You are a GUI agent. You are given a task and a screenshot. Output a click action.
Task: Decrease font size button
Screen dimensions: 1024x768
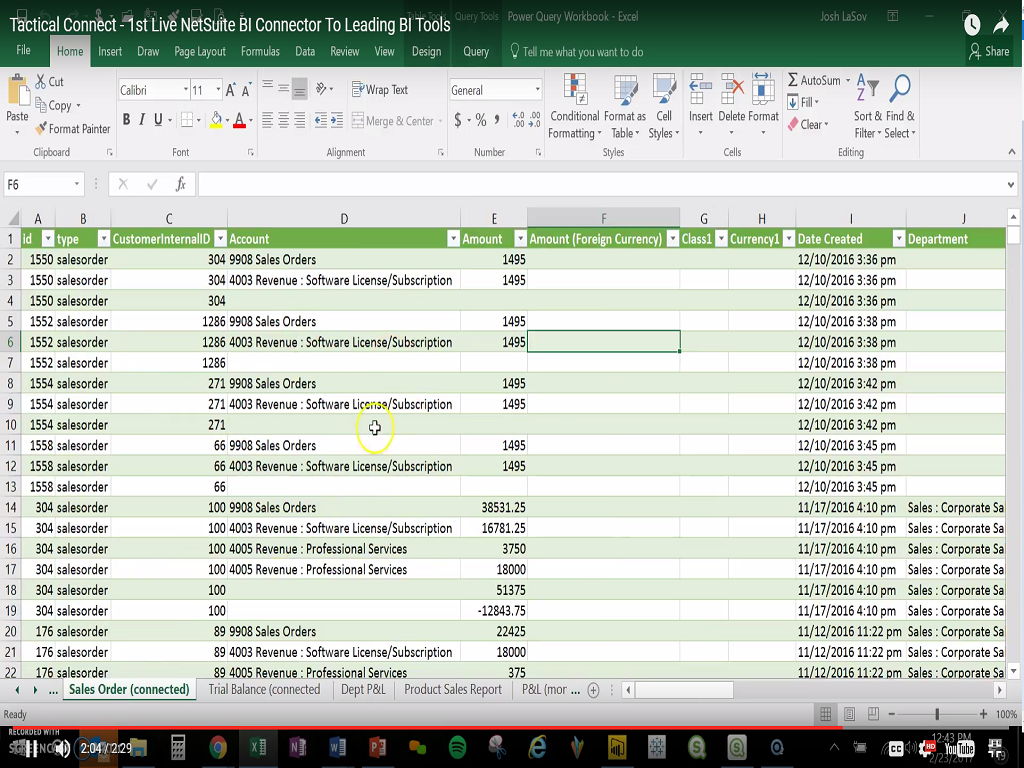point(246,90)
